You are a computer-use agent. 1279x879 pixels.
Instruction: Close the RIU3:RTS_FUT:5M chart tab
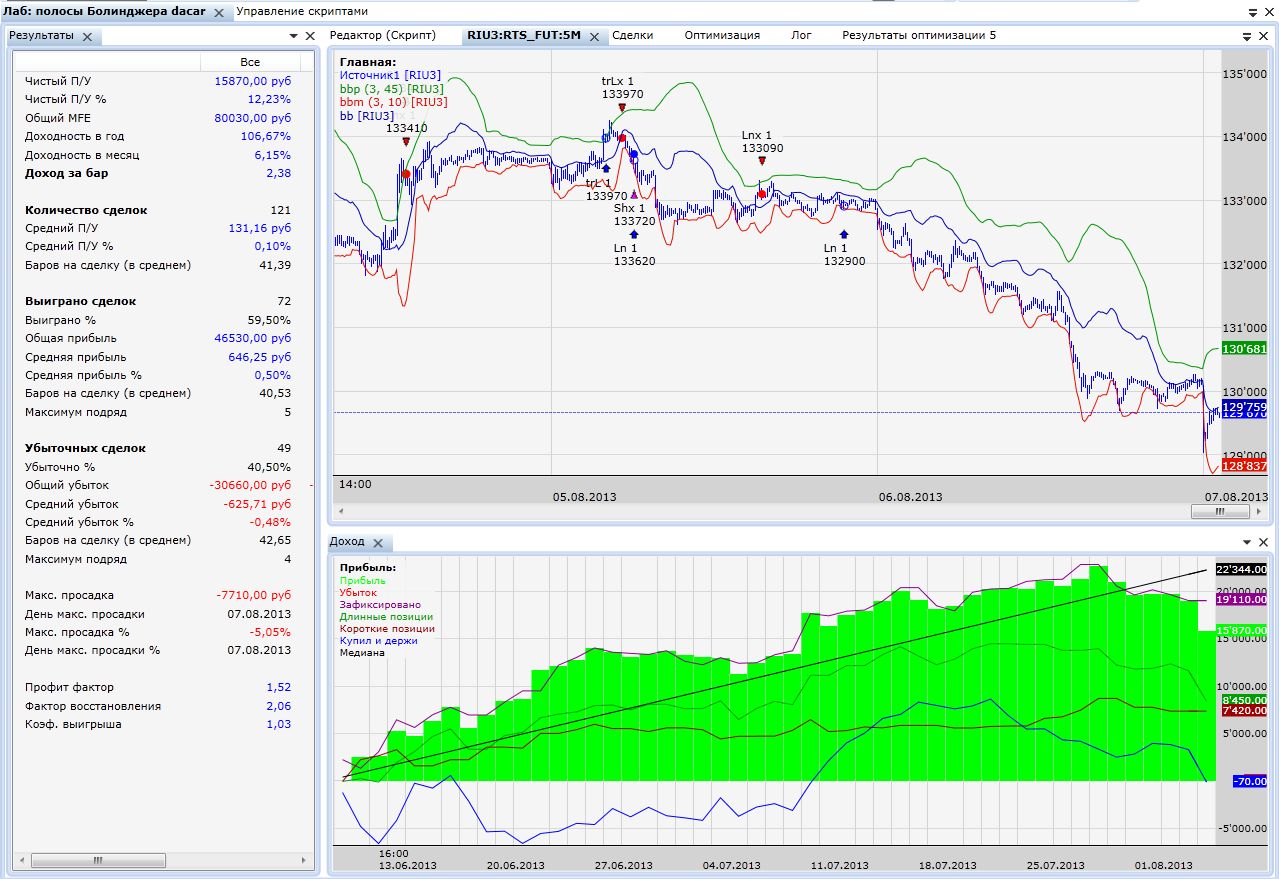click(x=594, y=37)
